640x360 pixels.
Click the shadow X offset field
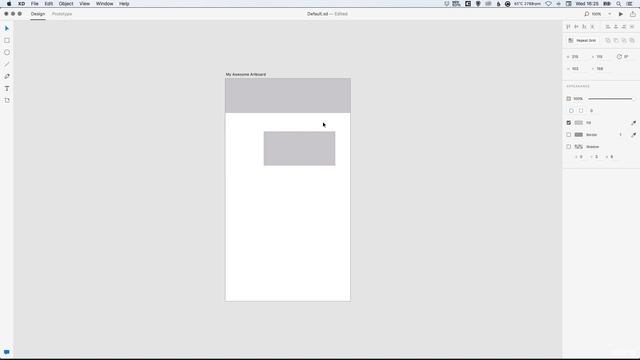click(581, 157)
